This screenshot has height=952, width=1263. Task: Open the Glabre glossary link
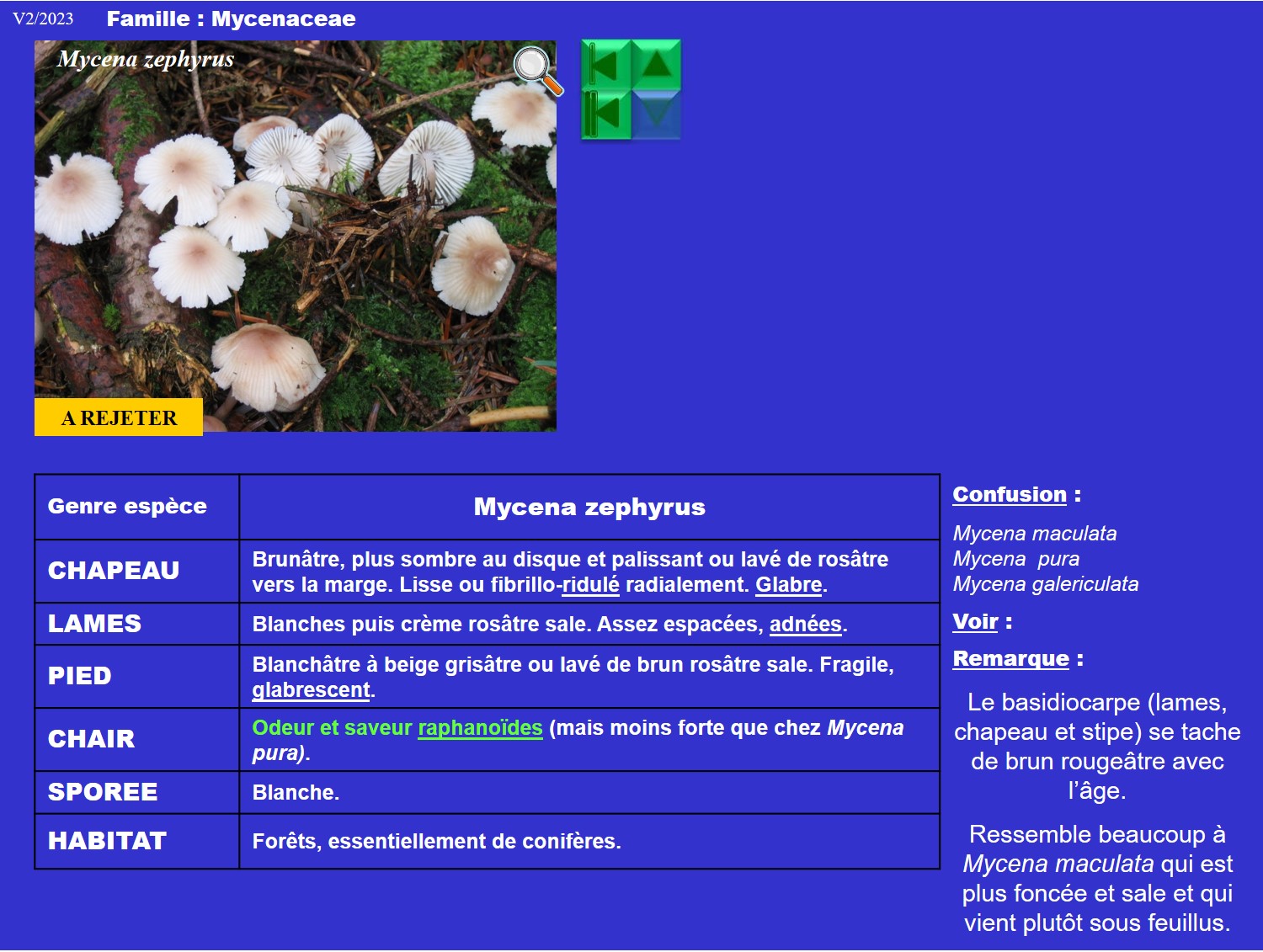(789, 584)
